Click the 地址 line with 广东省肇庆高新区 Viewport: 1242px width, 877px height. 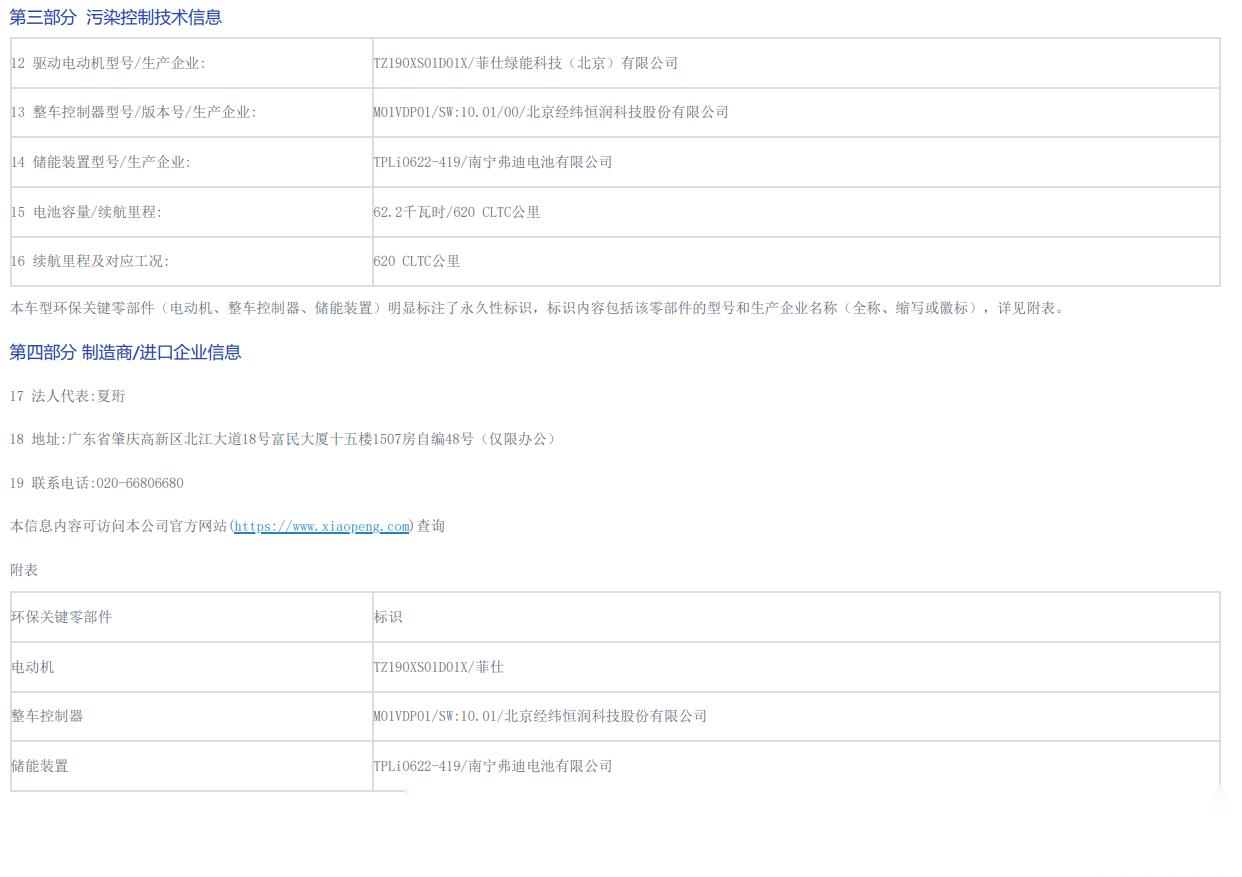pyautogui.click(x=283, y=439)
